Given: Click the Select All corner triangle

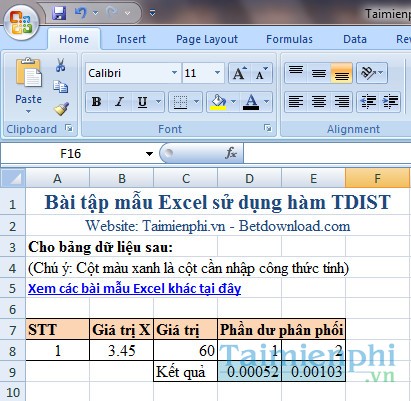Looking at the screenshot, I should coord(13,178).
